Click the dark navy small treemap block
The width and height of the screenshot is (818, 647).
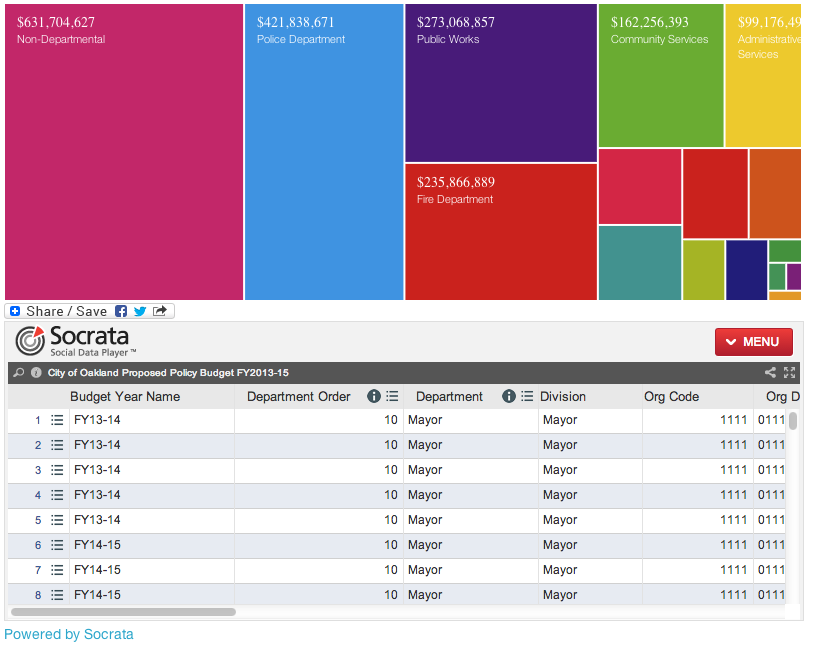tap(747, 270)
